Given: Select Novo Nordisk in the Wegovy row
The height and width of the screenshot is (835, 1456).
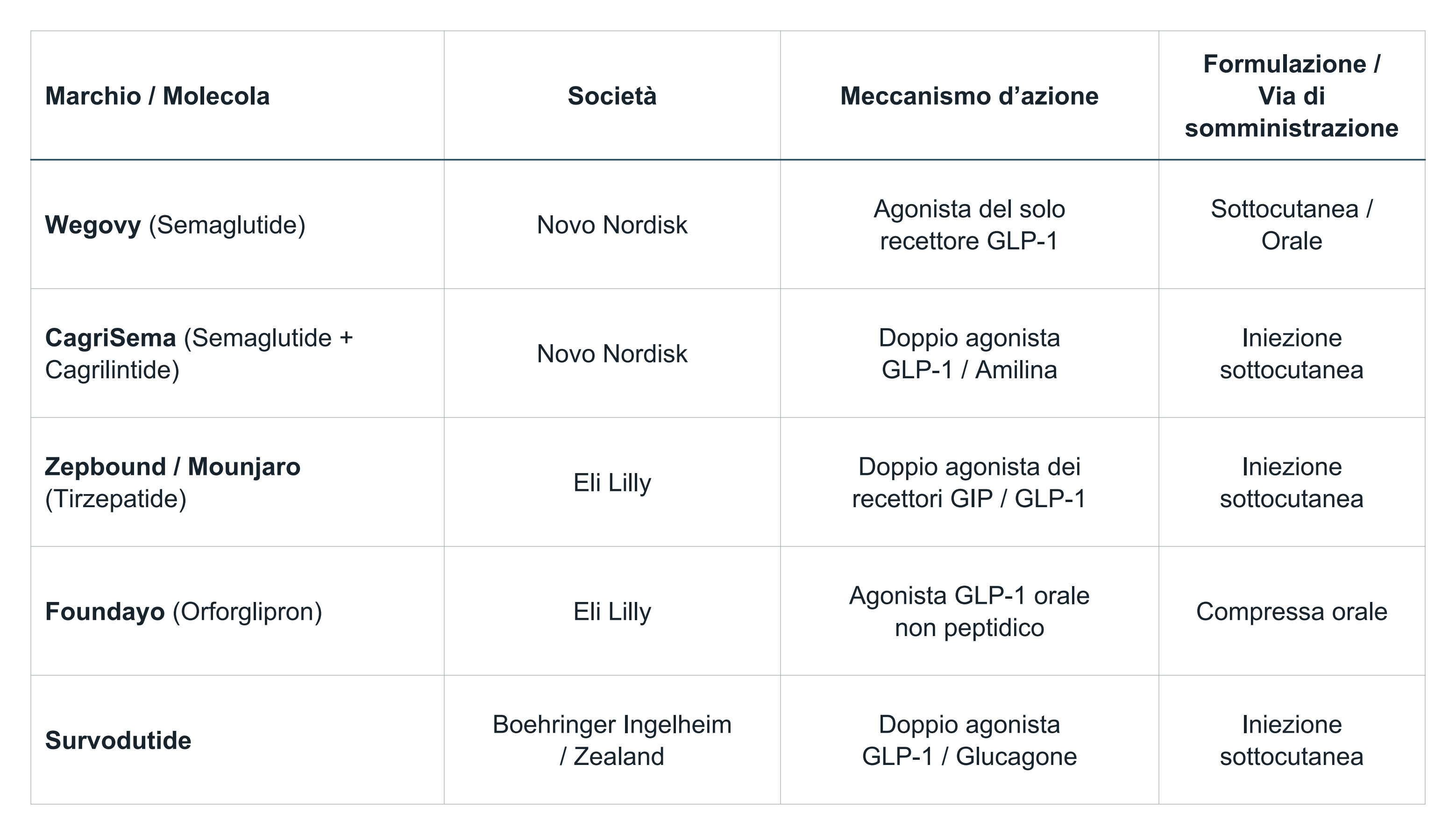Looking at the screenshot, I should click(x=612, y=225).
